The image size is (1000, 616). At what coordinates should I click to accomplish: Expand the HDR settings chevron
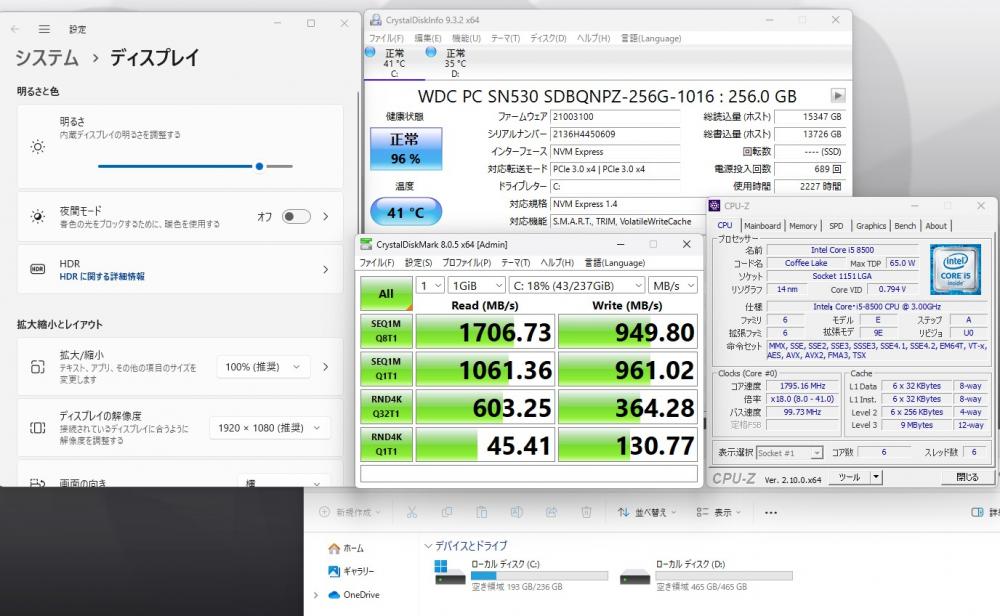(x=326, y=269)
